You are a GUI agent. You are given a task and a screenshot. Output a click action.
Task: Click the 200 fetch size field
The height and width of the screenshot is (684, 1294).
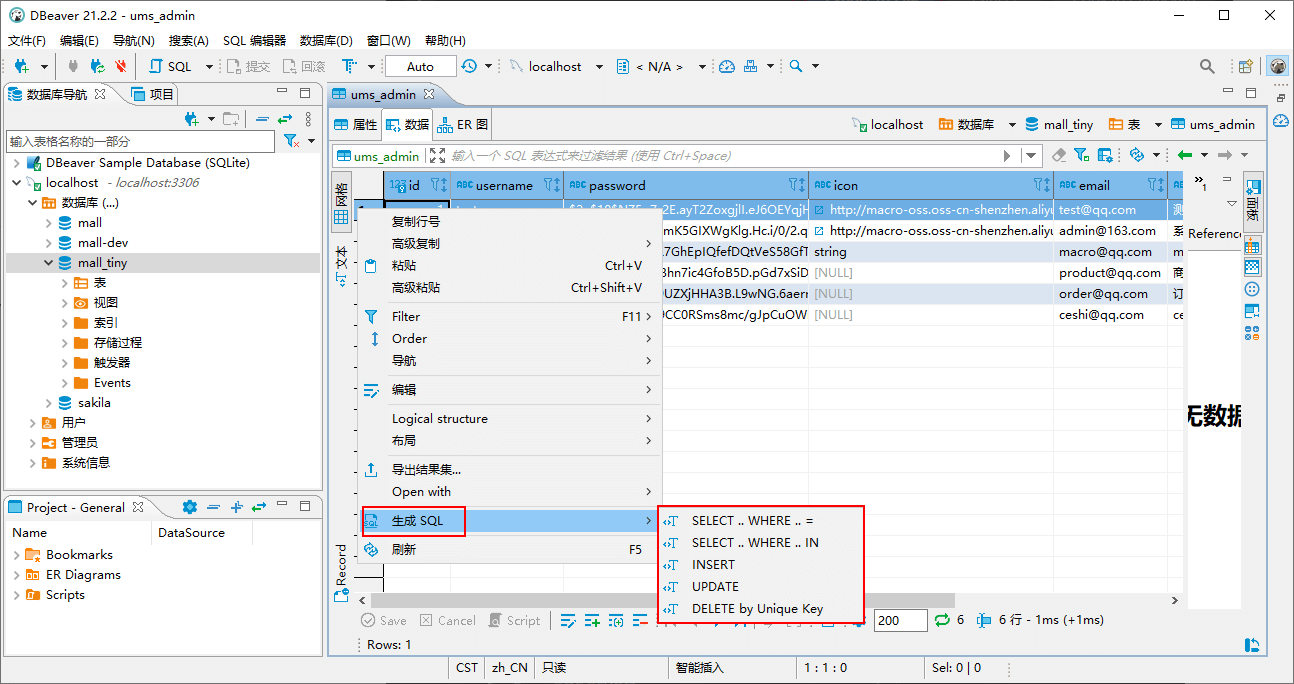click(900, 620)
